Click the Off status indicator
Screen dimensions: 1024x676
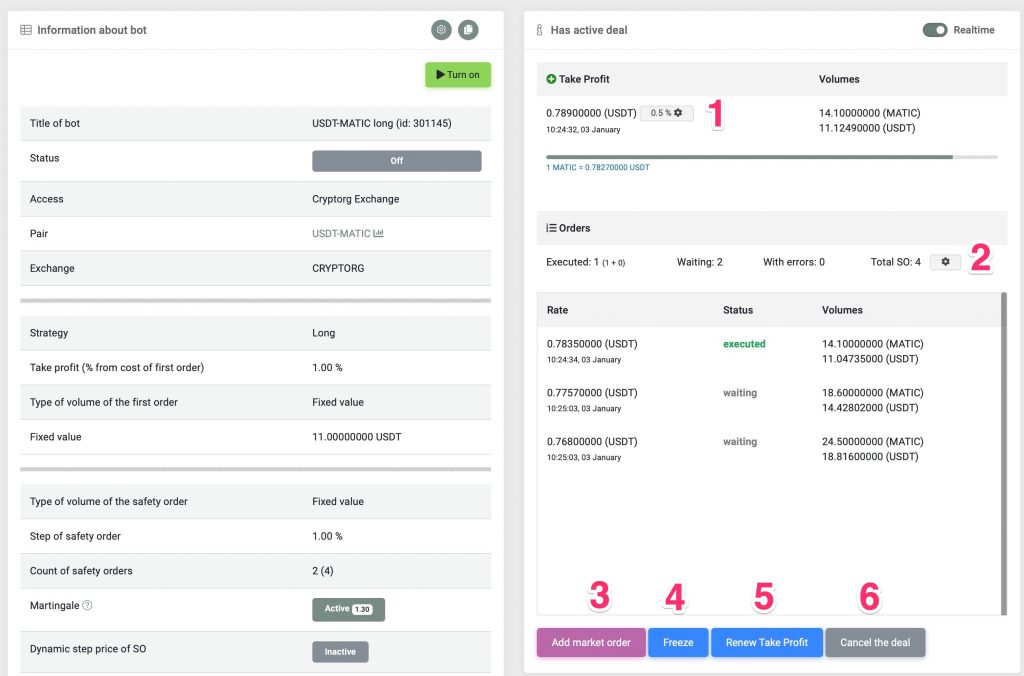tap(396, 161)
